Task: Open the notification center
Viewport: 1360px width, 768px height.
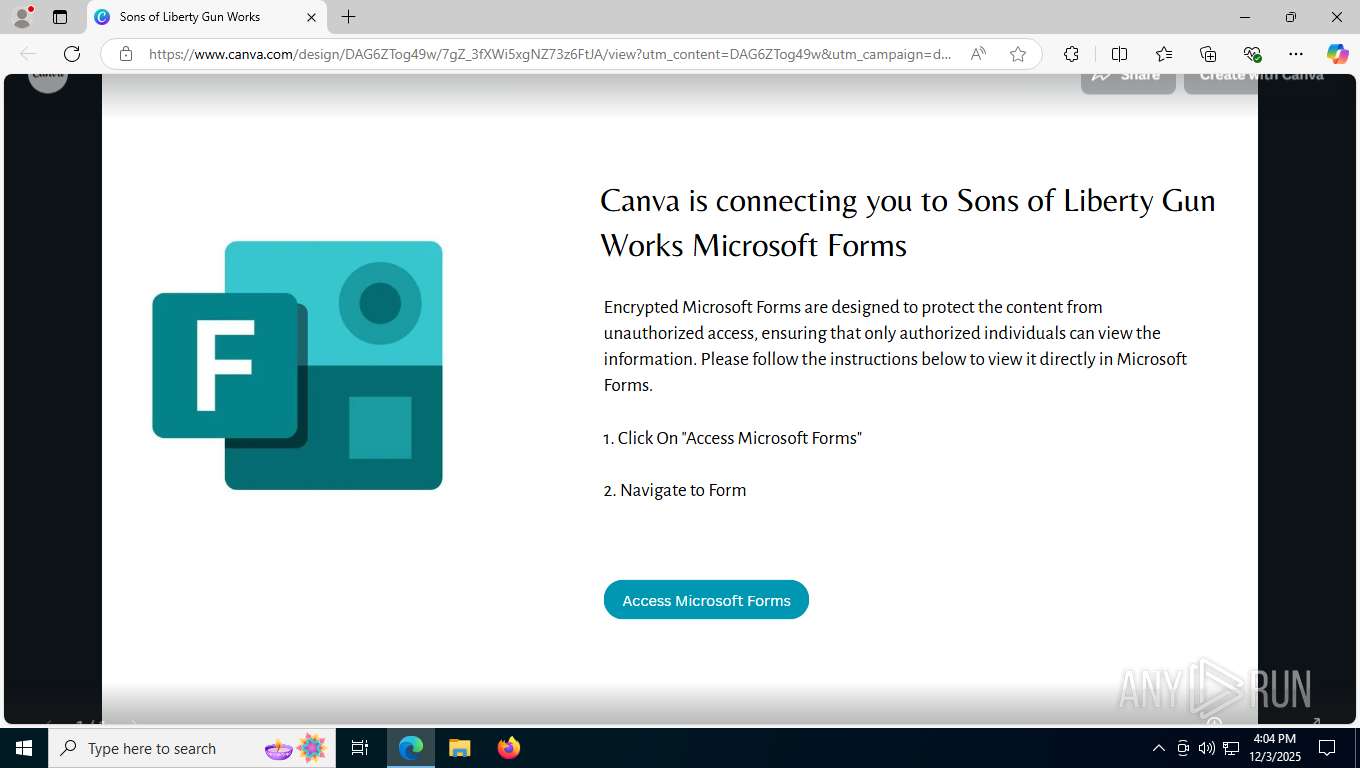Action: 1327,748
